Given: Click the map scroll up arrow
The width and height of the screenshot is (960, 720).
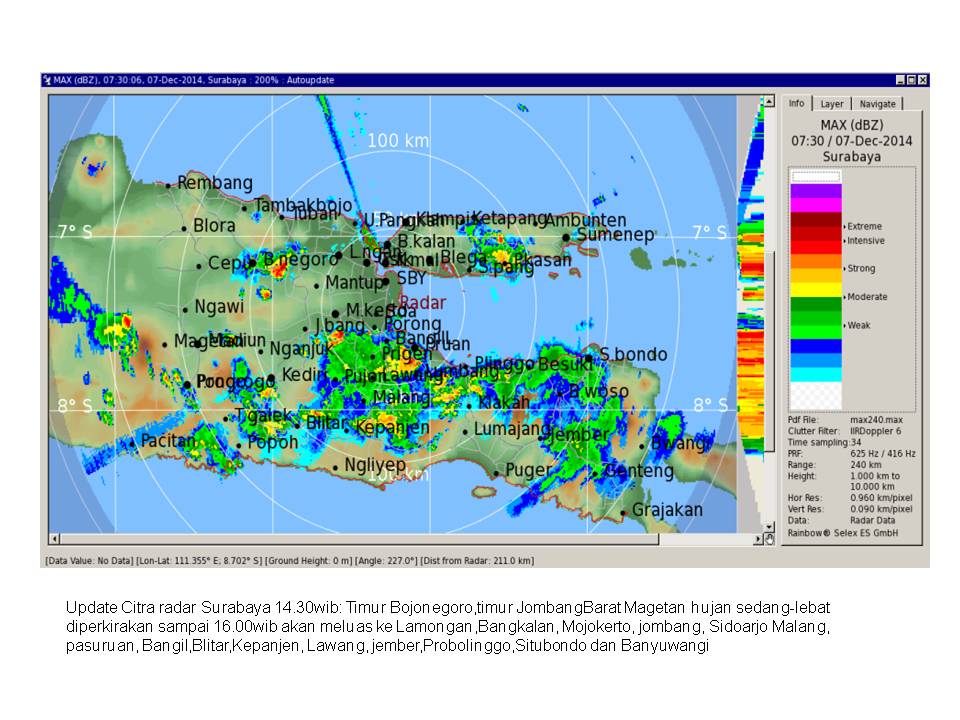Looking at the screenshot, I should coord(769,101).
